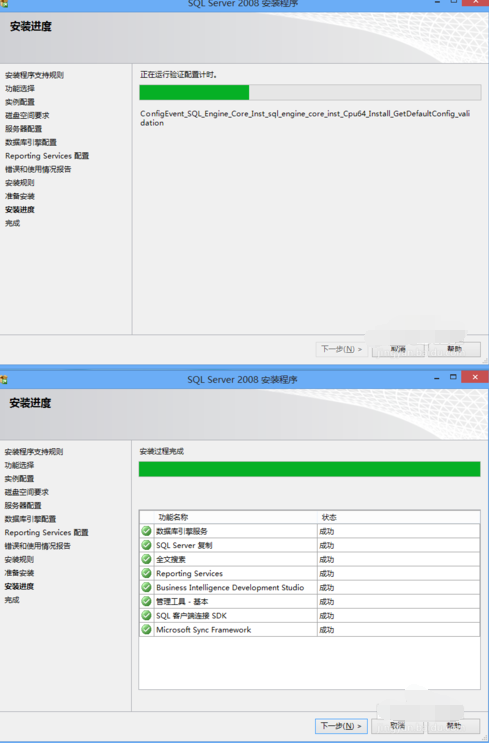Click the check icon beside Microsoft Sync Framework
Screen dimensions: 489x743
pos(146,629)
